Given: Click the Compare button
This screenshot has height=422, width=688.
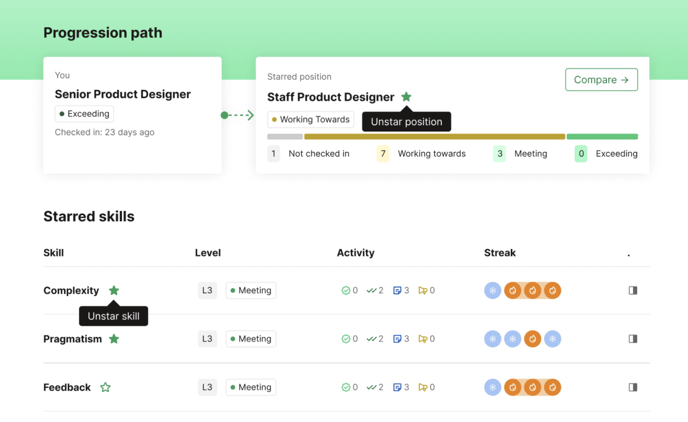Looking at the screenshot, I should click(x=601, y=80).
